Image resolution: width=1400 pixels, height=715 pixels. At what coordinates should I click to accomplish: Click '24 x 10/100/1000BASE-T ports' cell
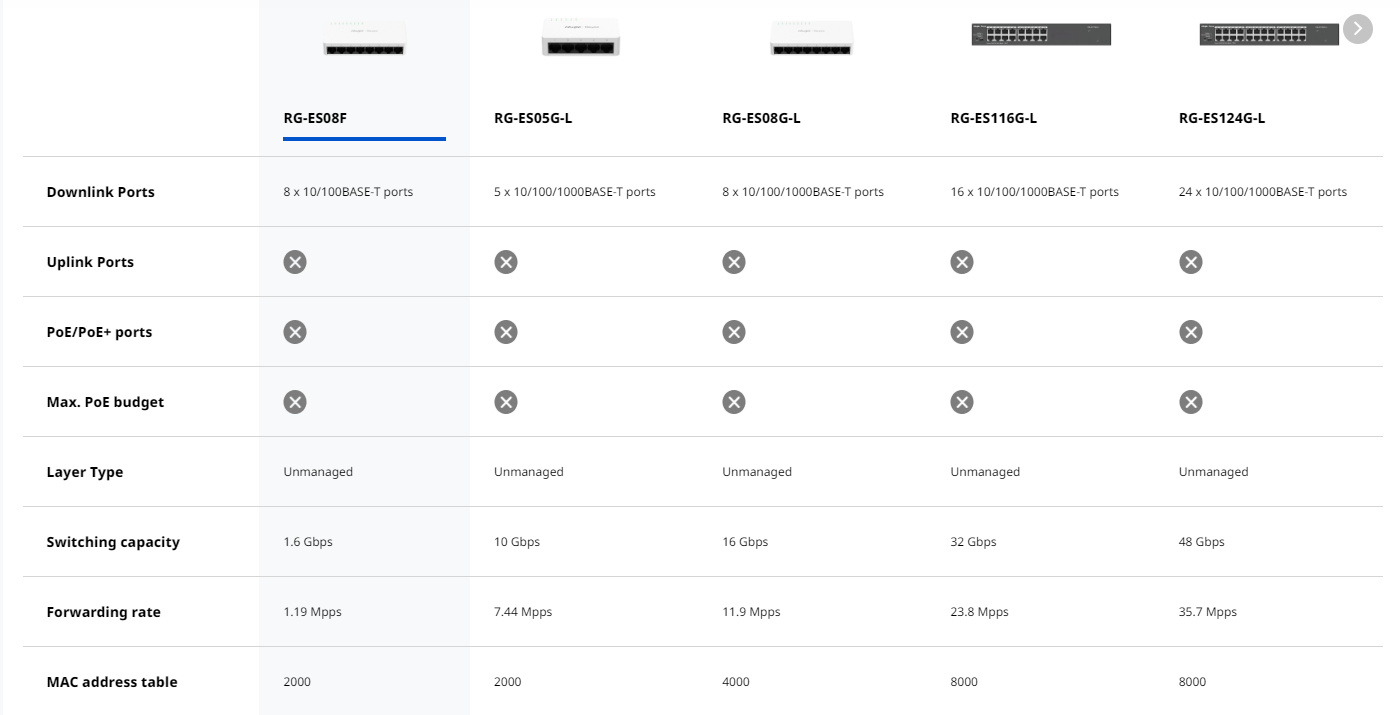click(x=1263, y=192)
